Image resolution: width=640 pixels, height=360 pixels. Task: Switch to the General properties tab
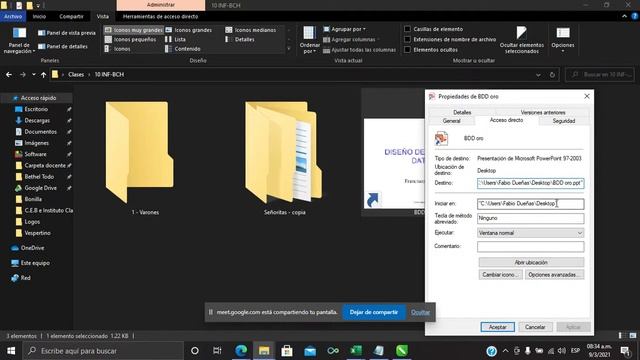[452, 121]
